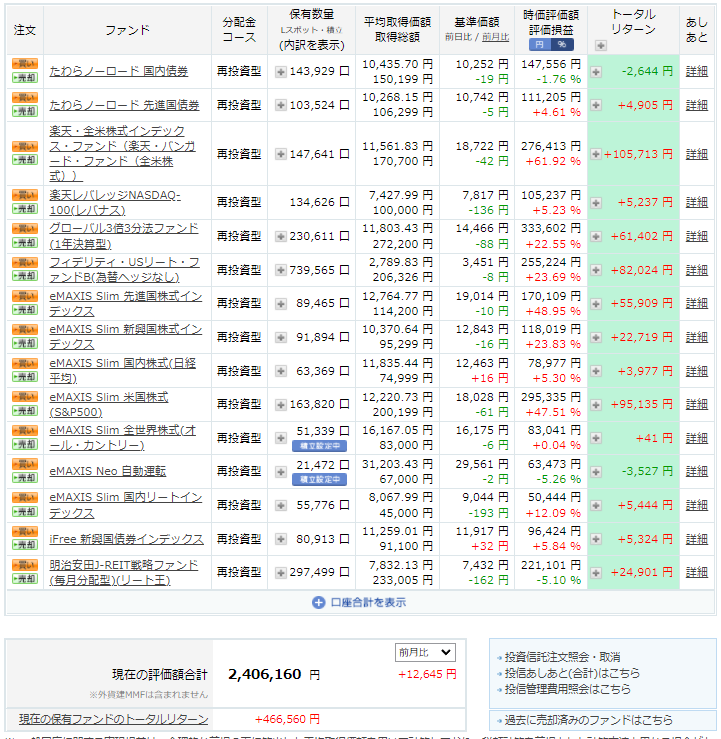Expand holdings breakdown for フィデリティ・USリート
Screen dimensions: 721x739
(x=281, y=270)
